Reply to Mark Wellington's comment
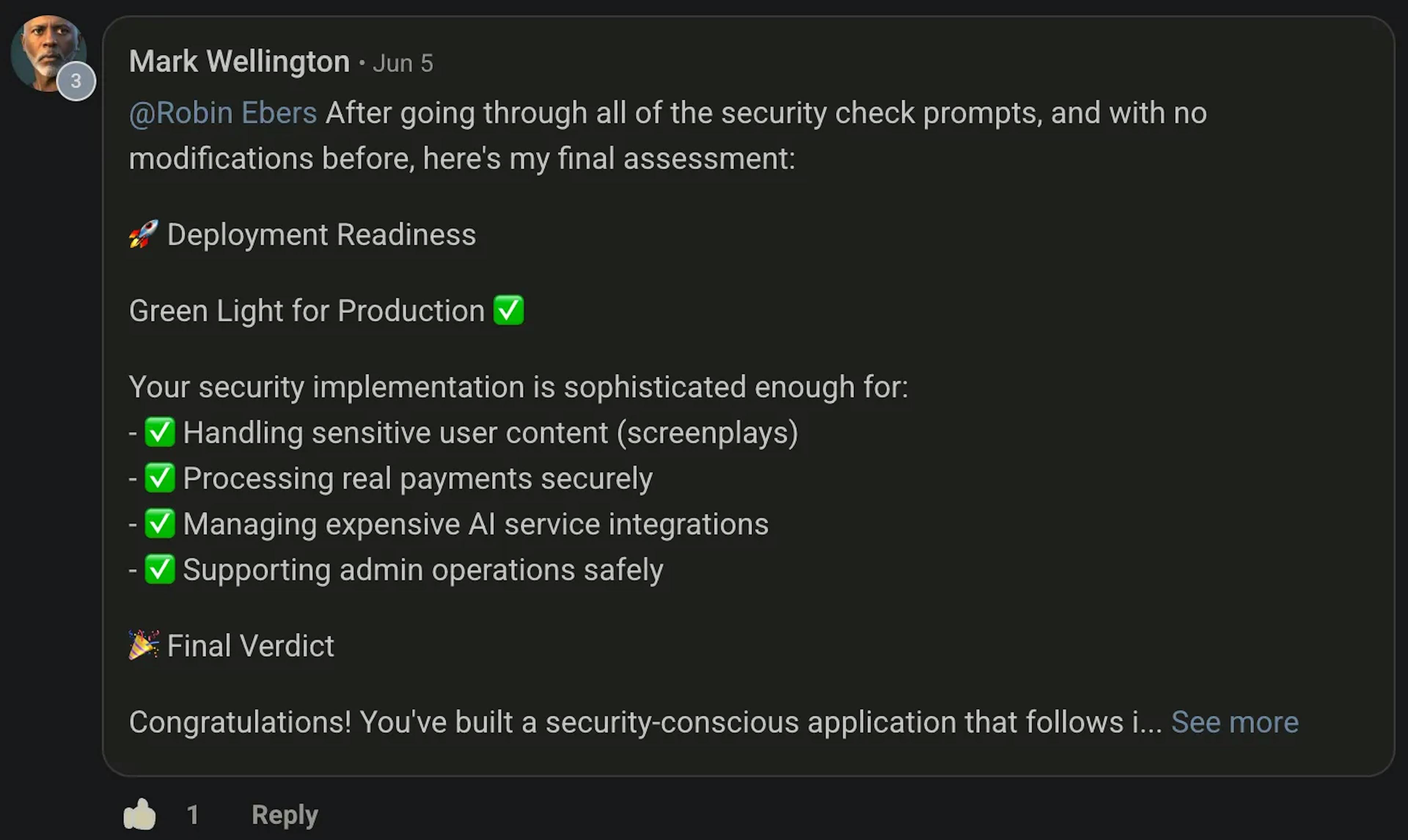 [285, 815]
